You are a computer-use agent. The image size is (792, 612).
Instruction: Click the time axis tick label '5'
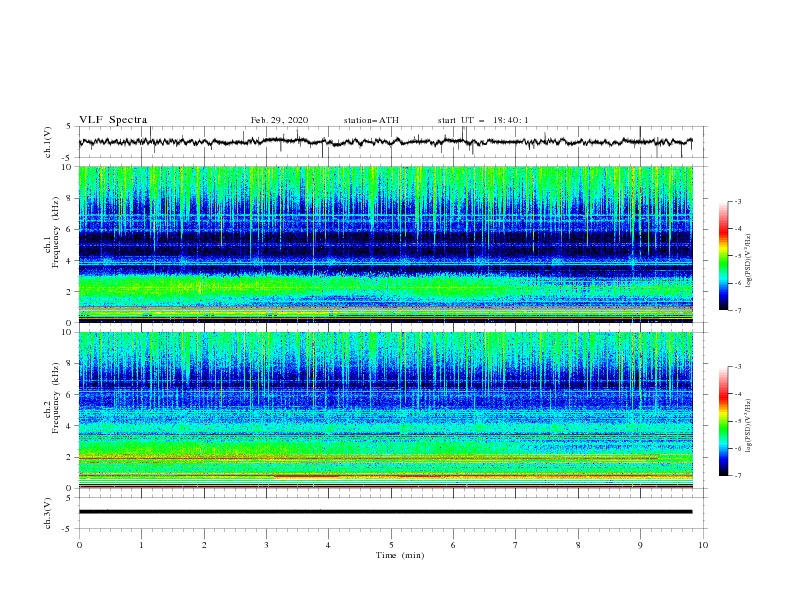(x=391, y=545)
